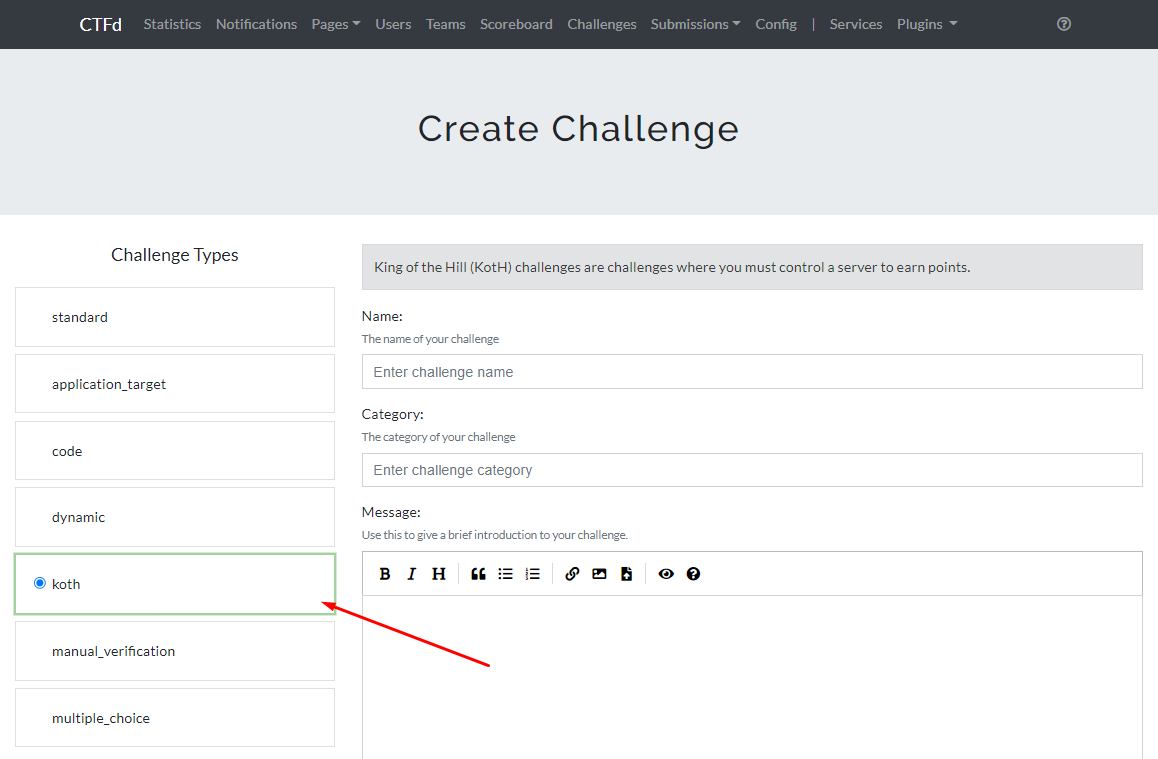Expand the Plugins menu
Screen dimensions: 1158x759
[x=926, y=24]
